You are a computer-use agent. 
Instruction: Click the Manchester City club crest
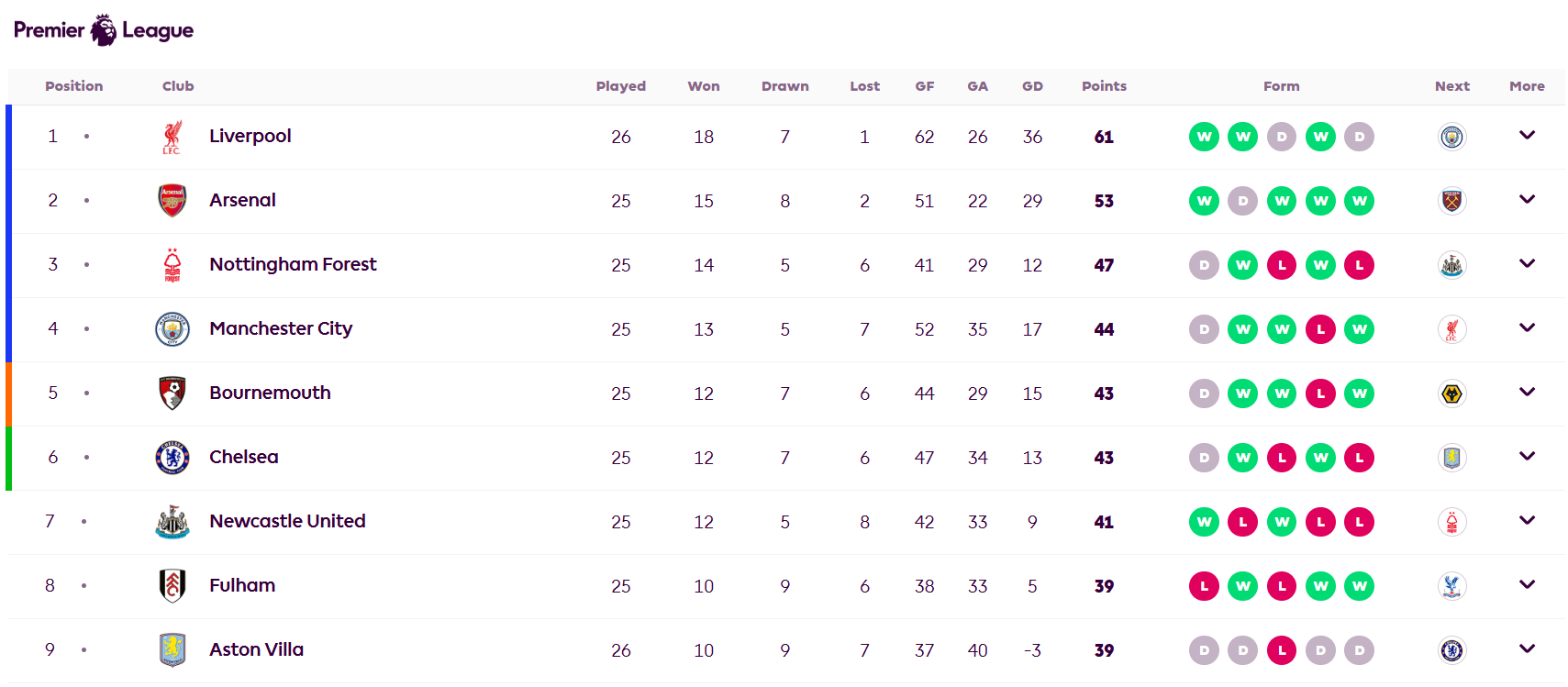[x=172, y=329]
